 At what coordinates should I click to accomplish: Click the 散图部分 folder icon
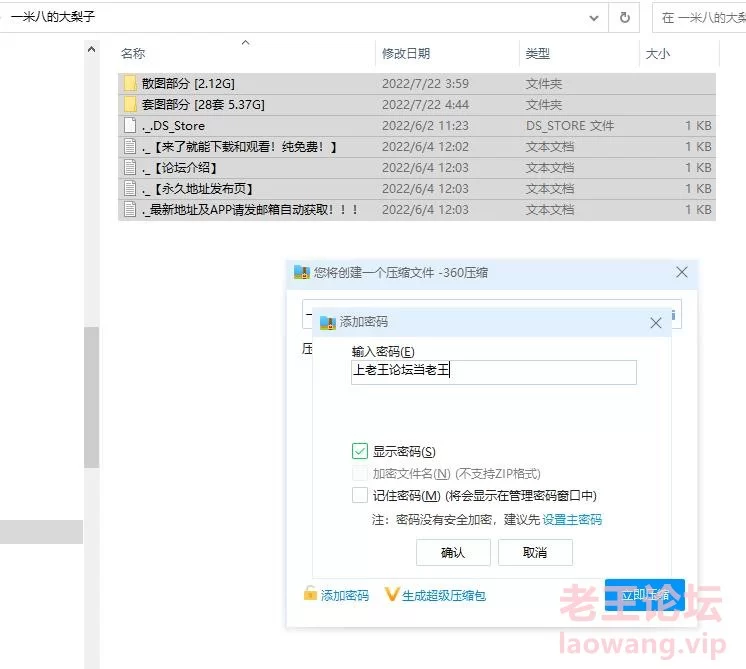(x=130, y=84)
